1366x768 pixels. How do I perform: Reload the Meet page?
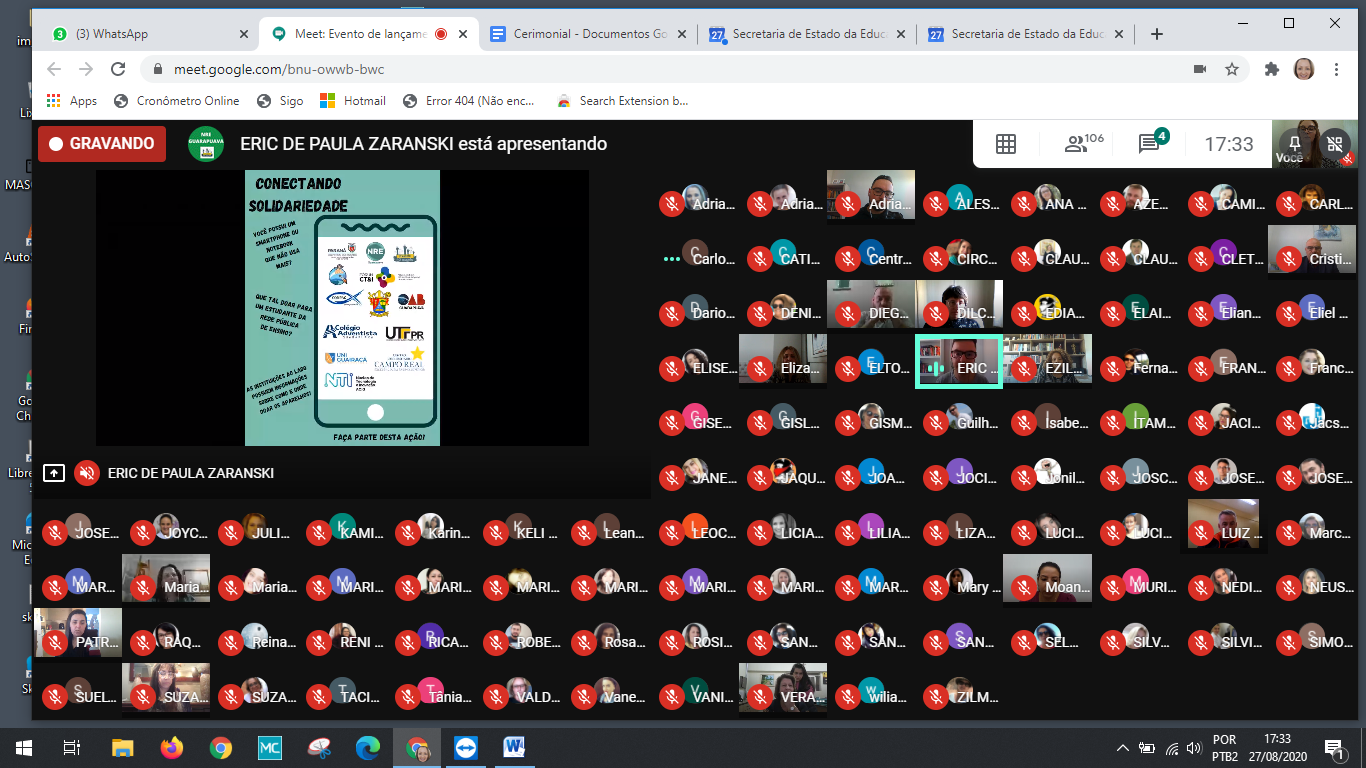pos(118,69)
